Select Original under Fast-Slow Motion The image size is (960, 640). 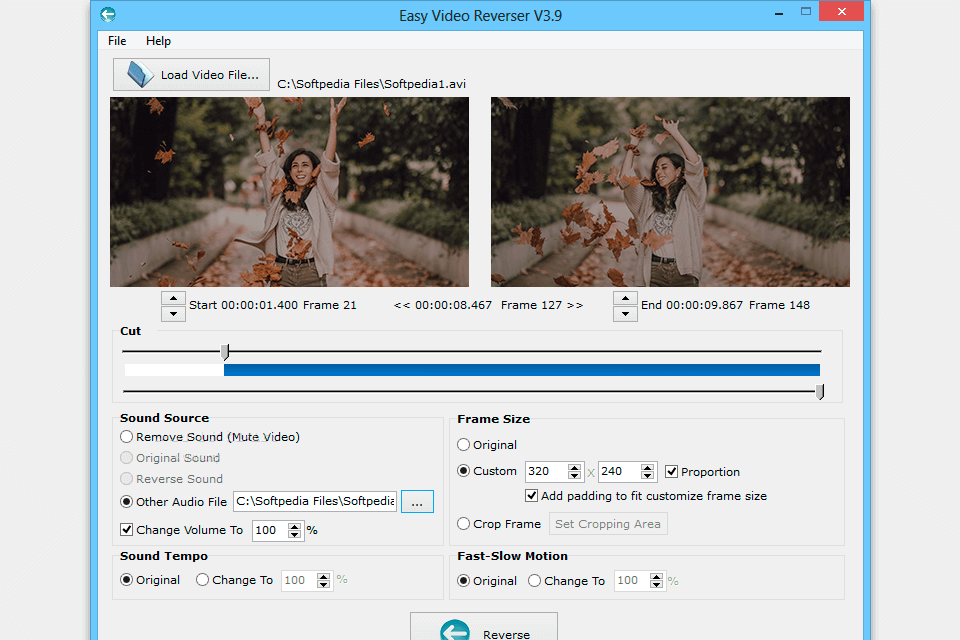pos(487,581)
